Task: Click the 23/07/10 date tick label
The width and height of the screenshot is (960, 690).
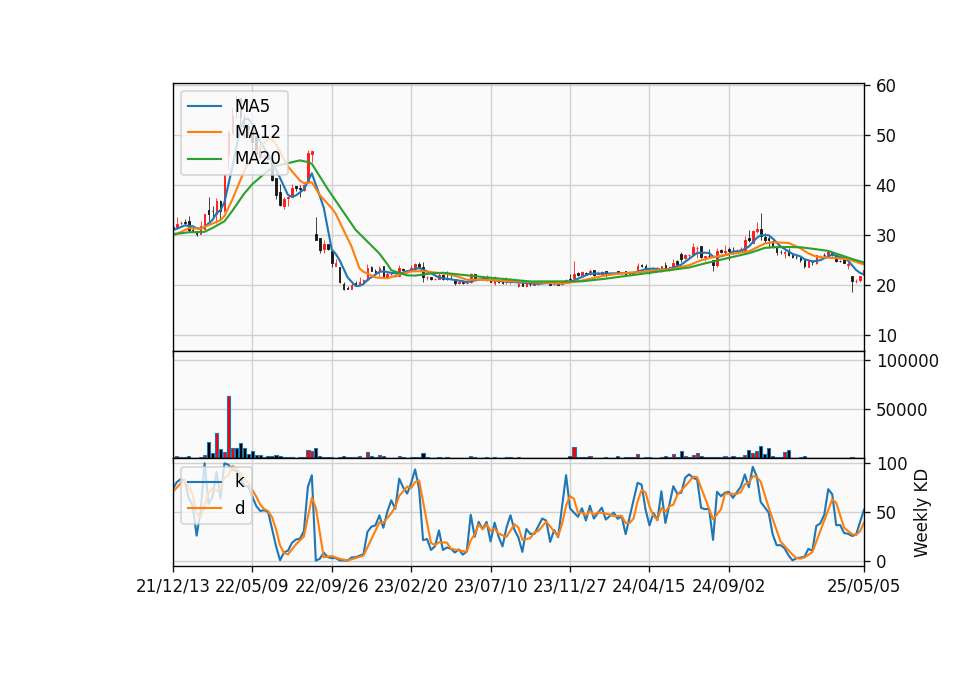Action: pyautogui.click(x=490, y=586)
